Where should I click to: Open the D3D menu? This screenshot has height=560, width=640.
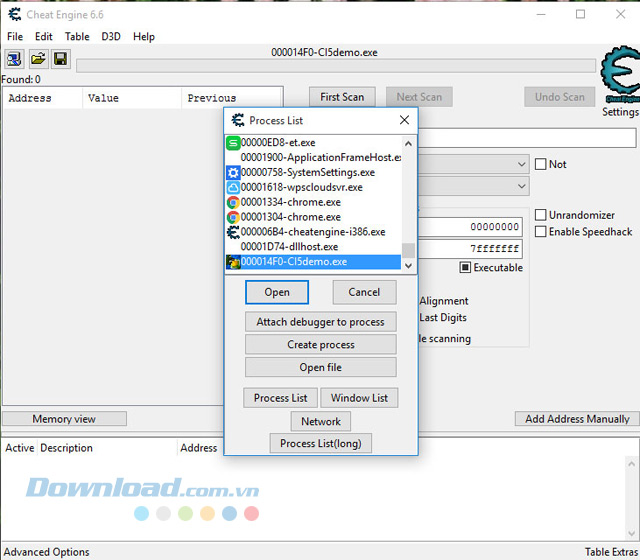110,37
